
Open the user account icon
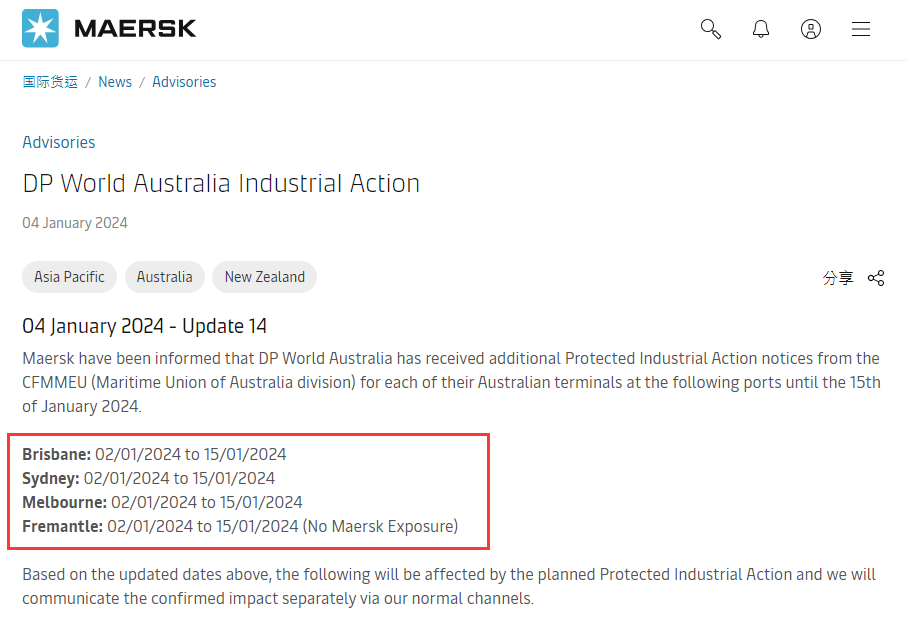(810, 29)
